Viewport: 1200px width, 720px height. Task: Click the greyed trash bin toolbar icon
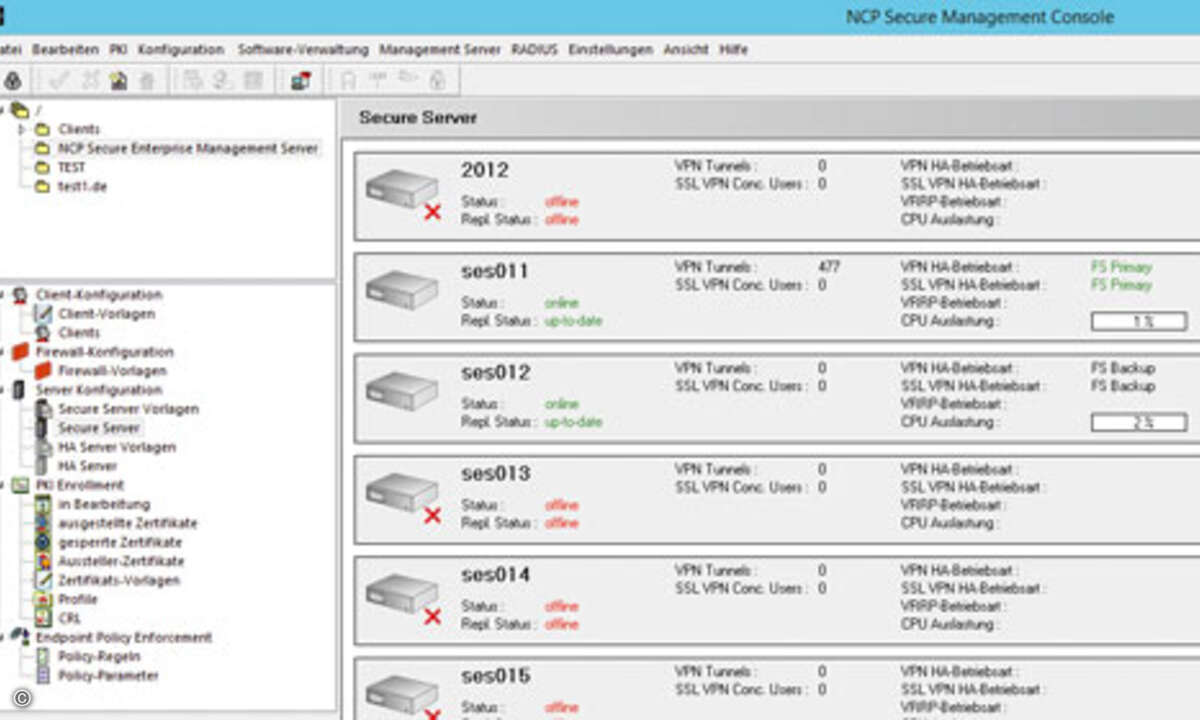pyautogui.click(x=147, y=81)
